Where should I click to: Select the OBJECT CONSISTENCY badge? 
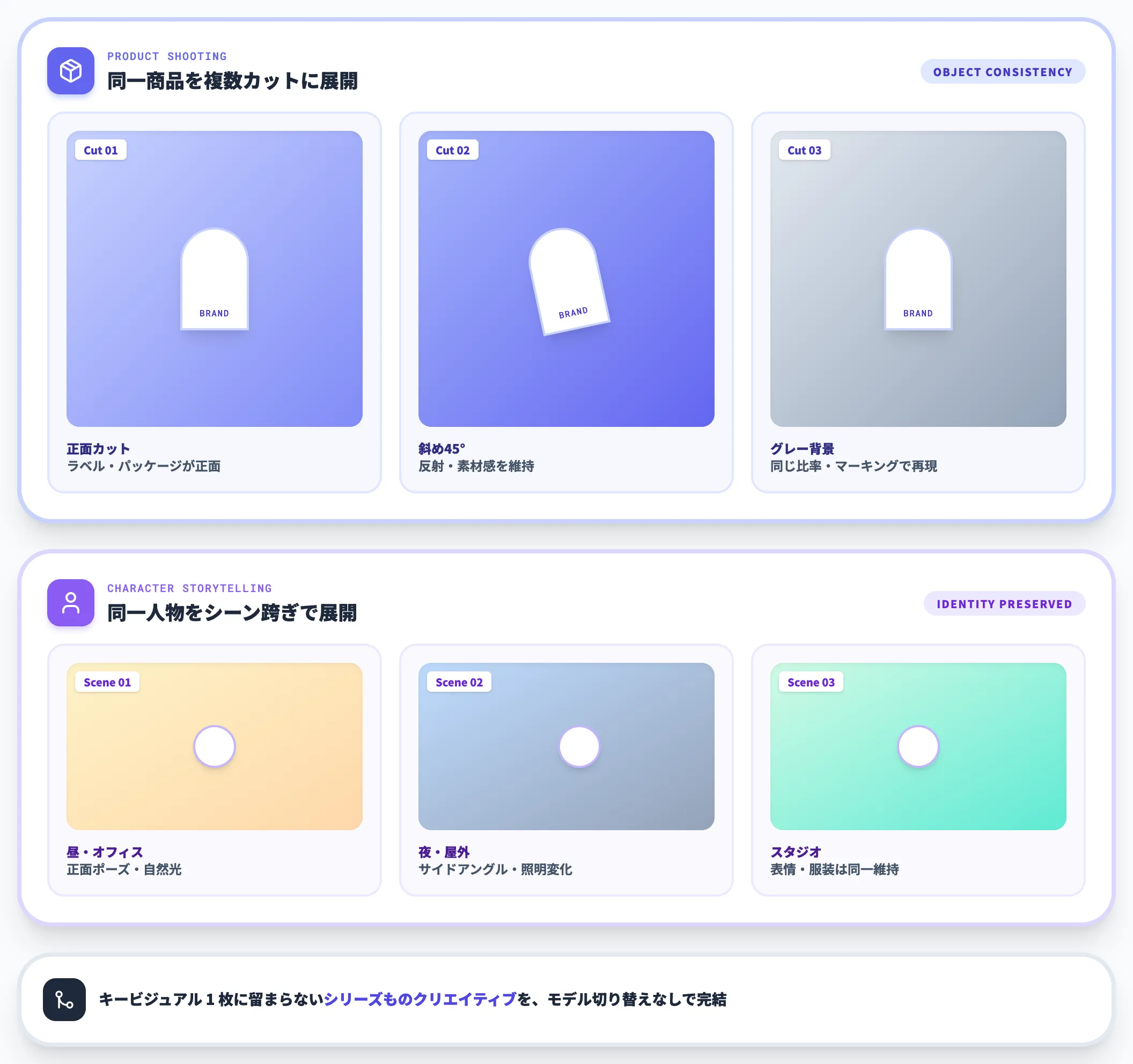coord(1003,72)
